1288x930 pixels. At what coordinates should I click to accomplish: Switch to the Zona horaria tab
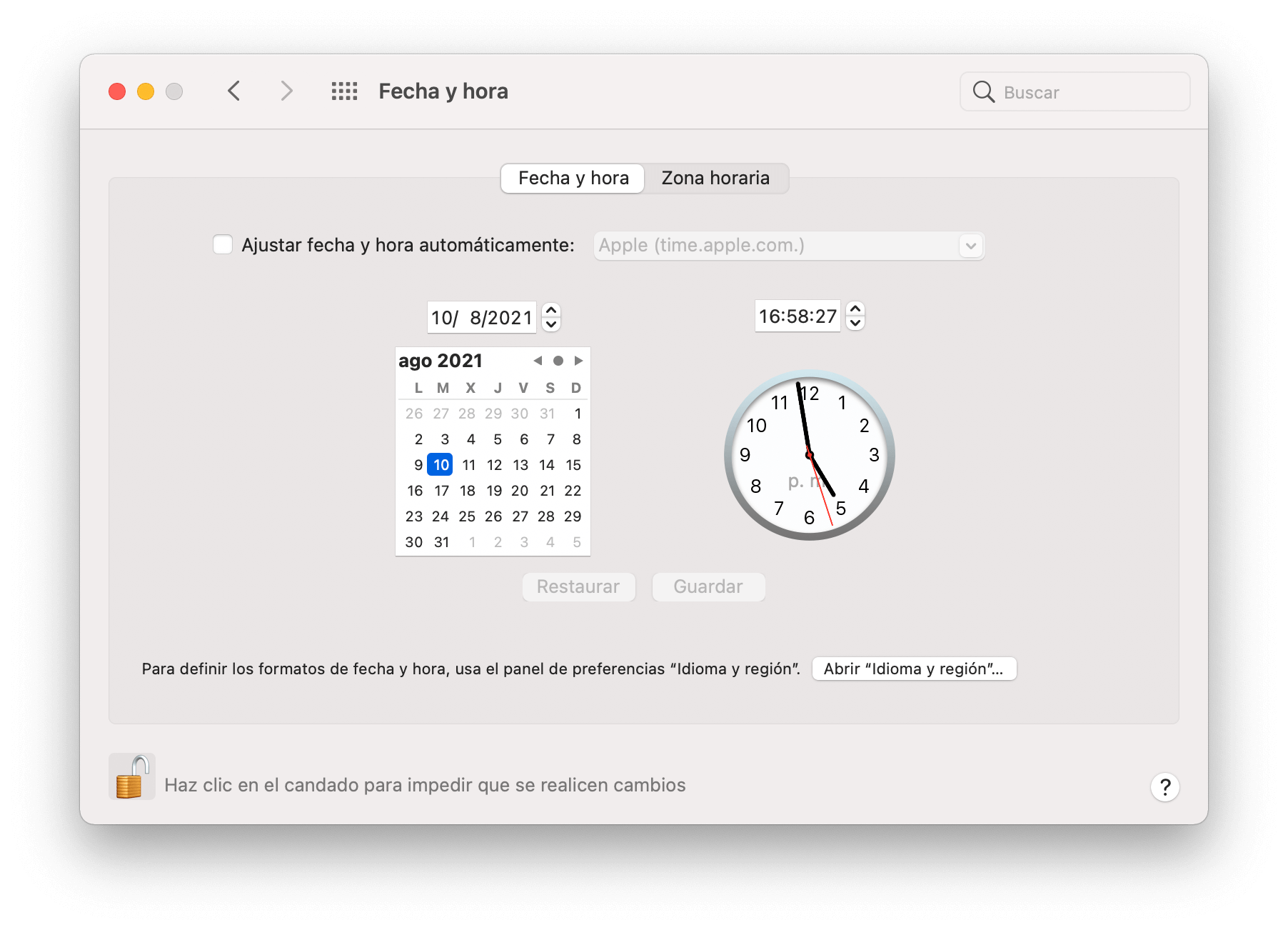click(x=715, y=179)
